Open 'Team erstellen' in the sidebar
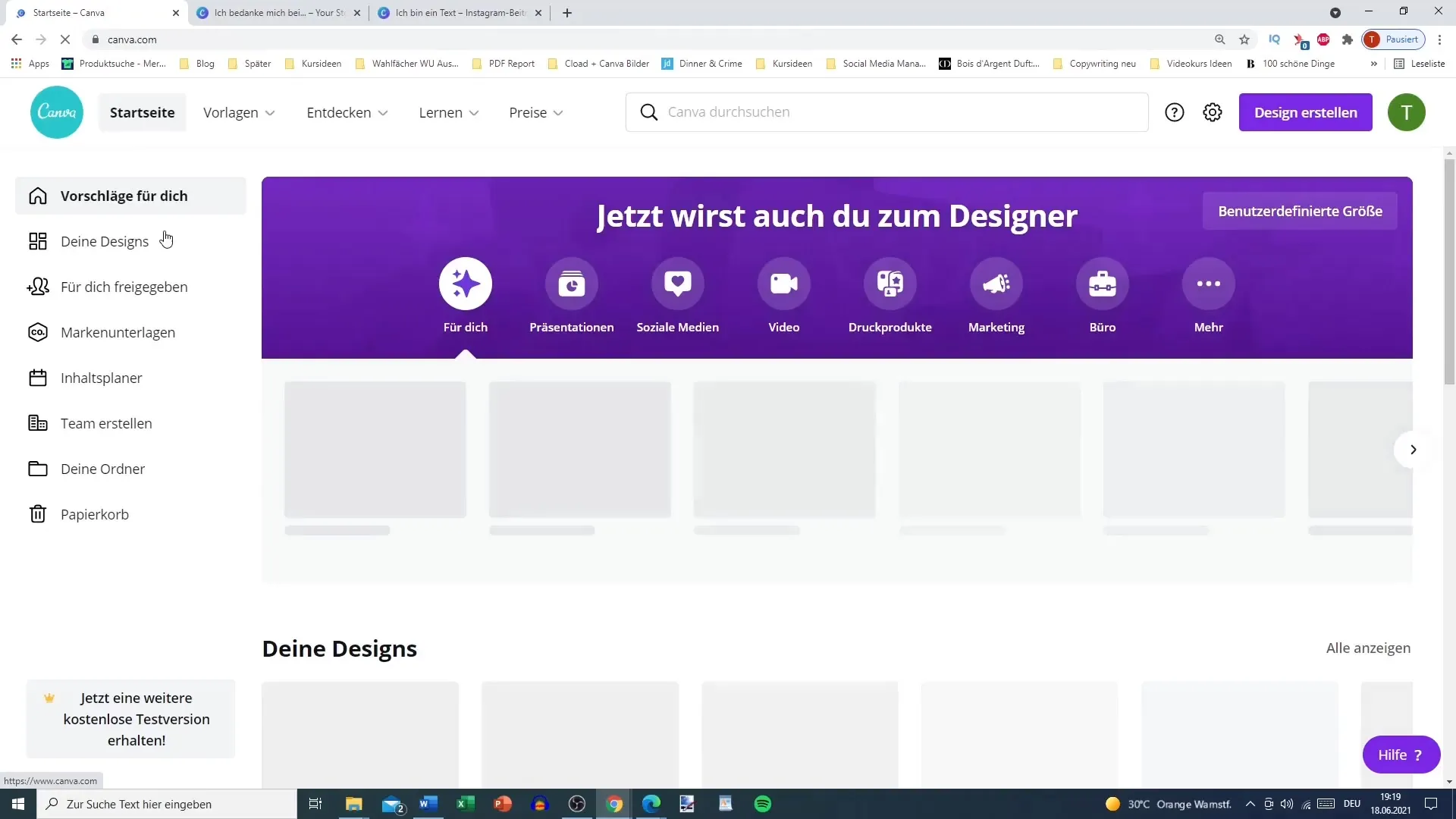 click(x=130, y=423)
